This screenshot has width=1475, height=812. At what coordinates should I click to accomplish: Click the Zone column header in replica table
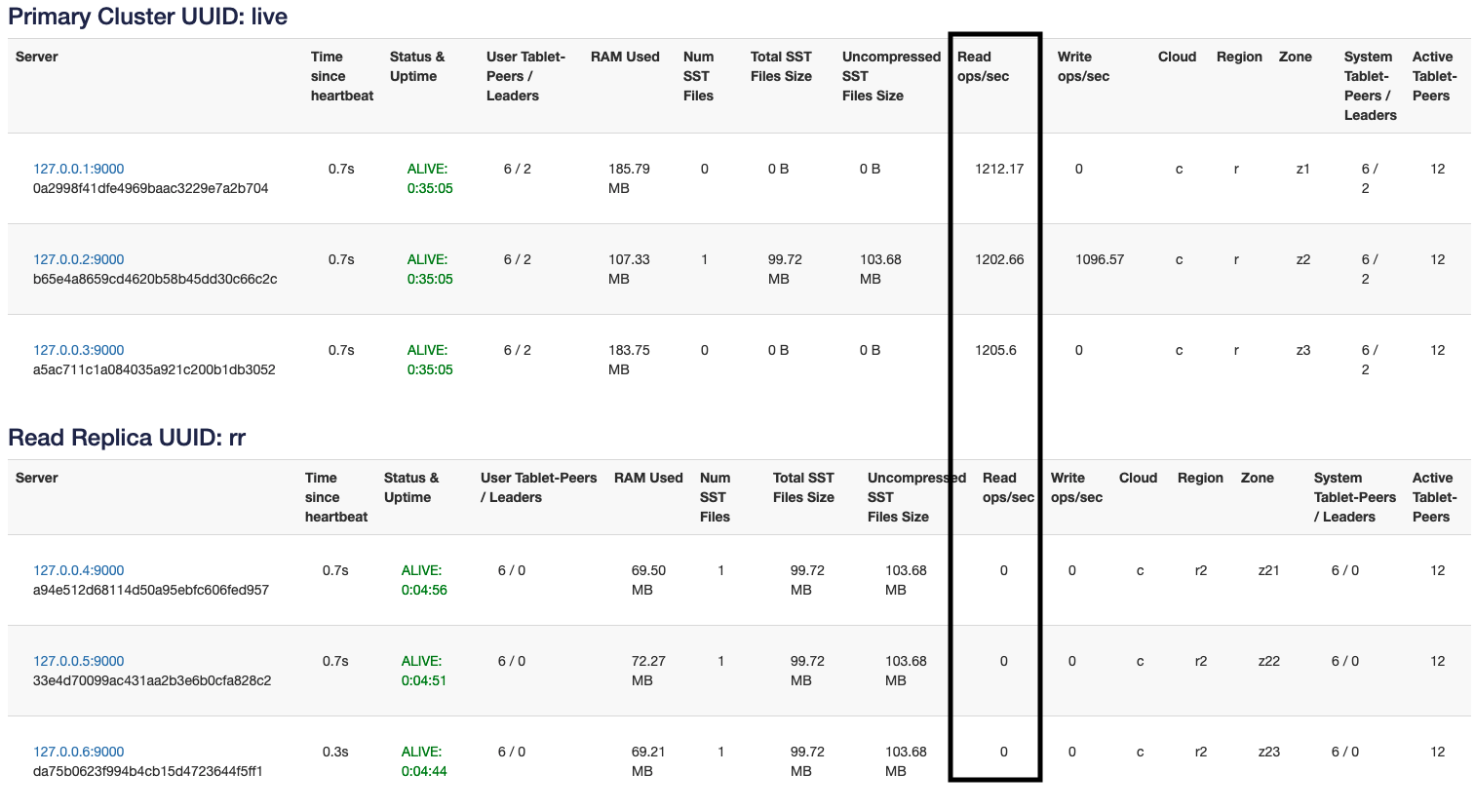point(1257,478)
